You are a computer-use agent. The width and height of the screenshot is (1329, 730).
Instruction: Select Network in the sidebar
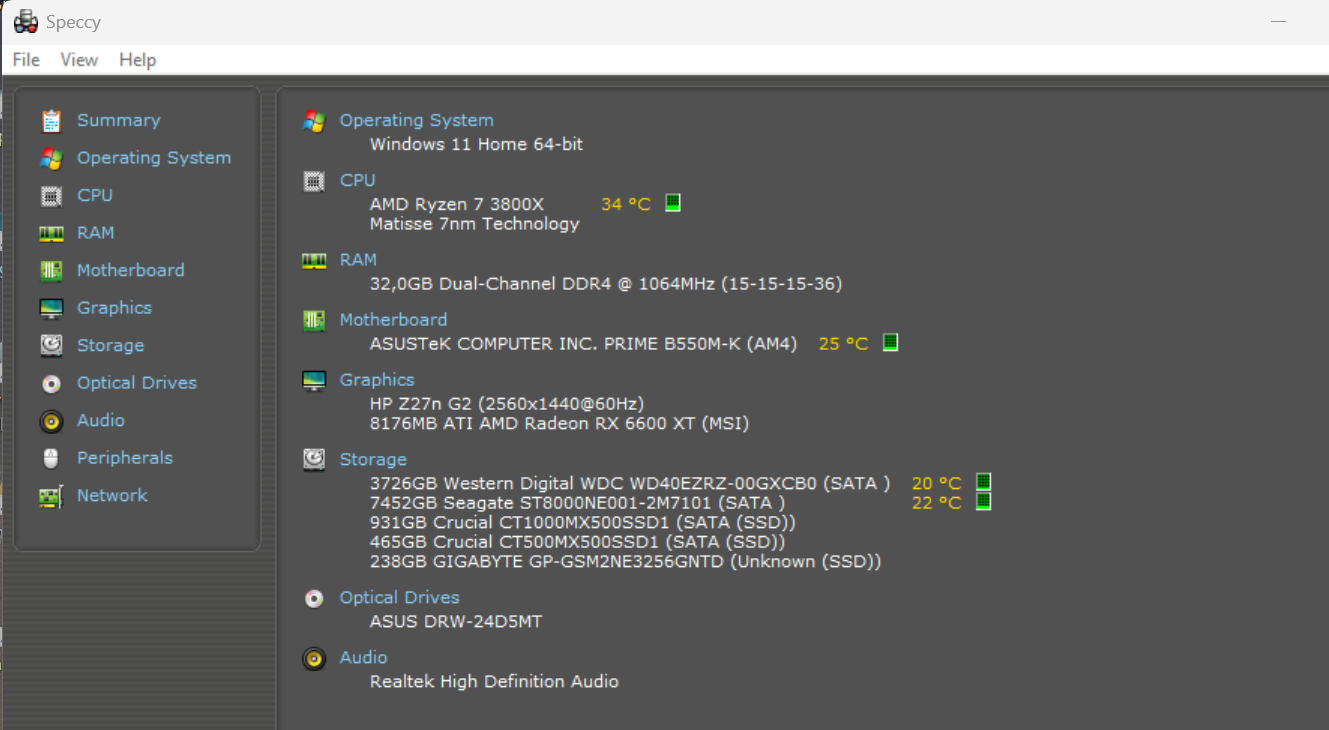tap(112, 495)
